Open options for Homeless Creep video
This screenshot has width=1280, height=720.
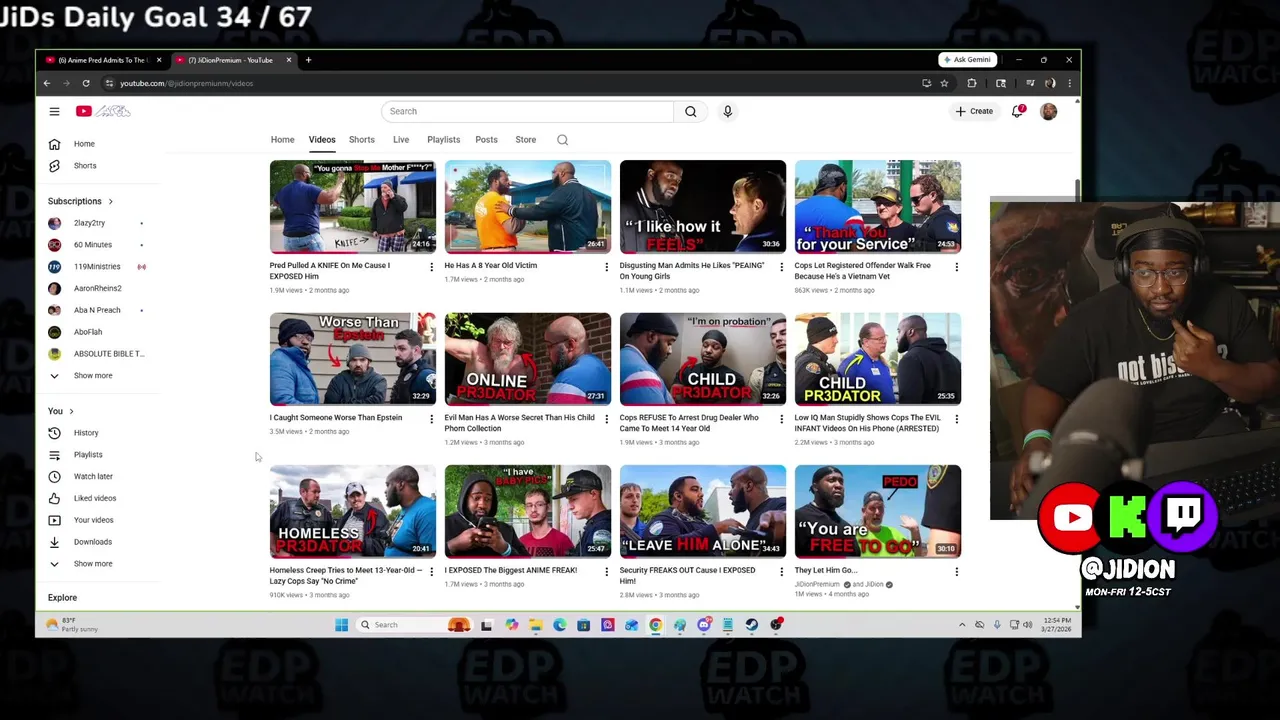click(x=431, y=572)
